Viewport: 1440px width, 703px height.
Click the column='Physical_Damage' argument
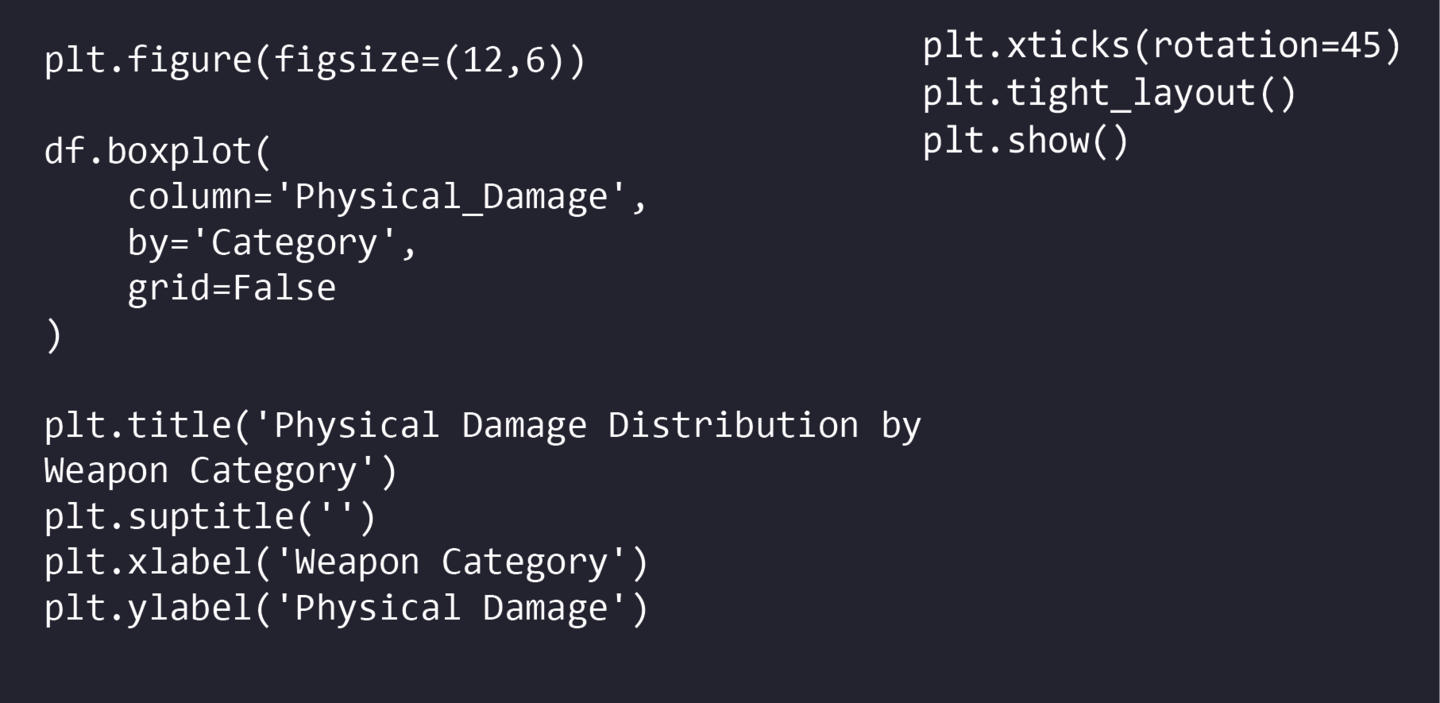point(388,197)
